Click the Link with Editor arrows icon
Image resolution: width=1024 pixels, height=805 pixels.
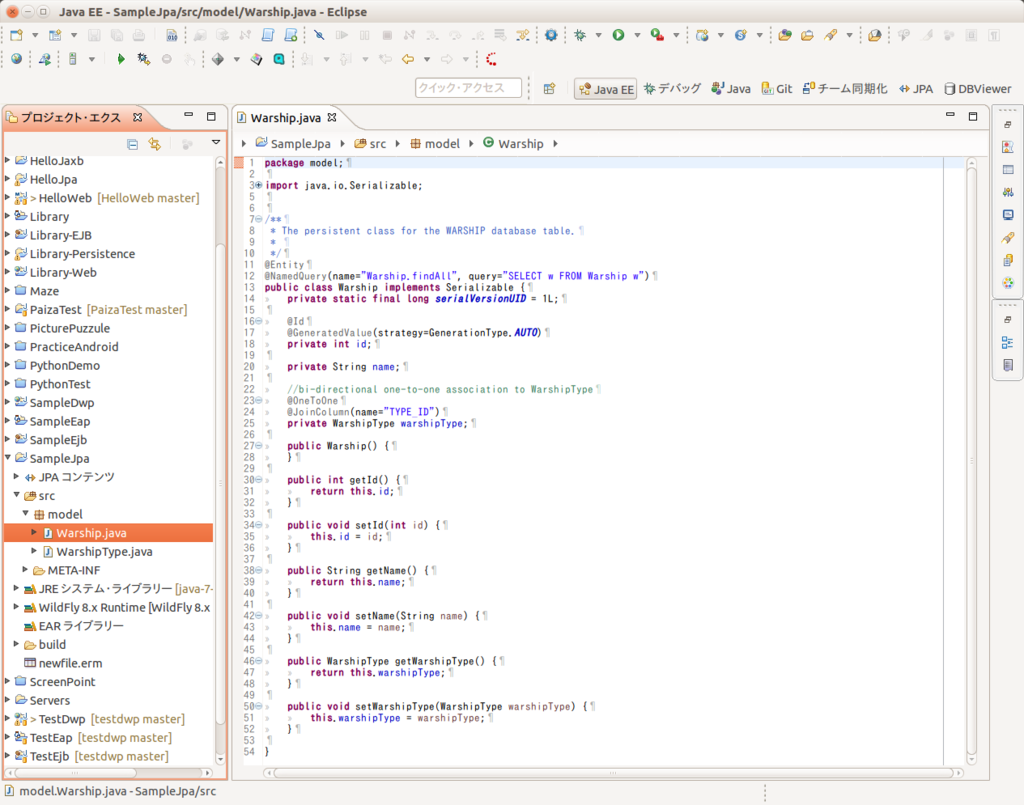pyautogui.click(x=154, y=144)
